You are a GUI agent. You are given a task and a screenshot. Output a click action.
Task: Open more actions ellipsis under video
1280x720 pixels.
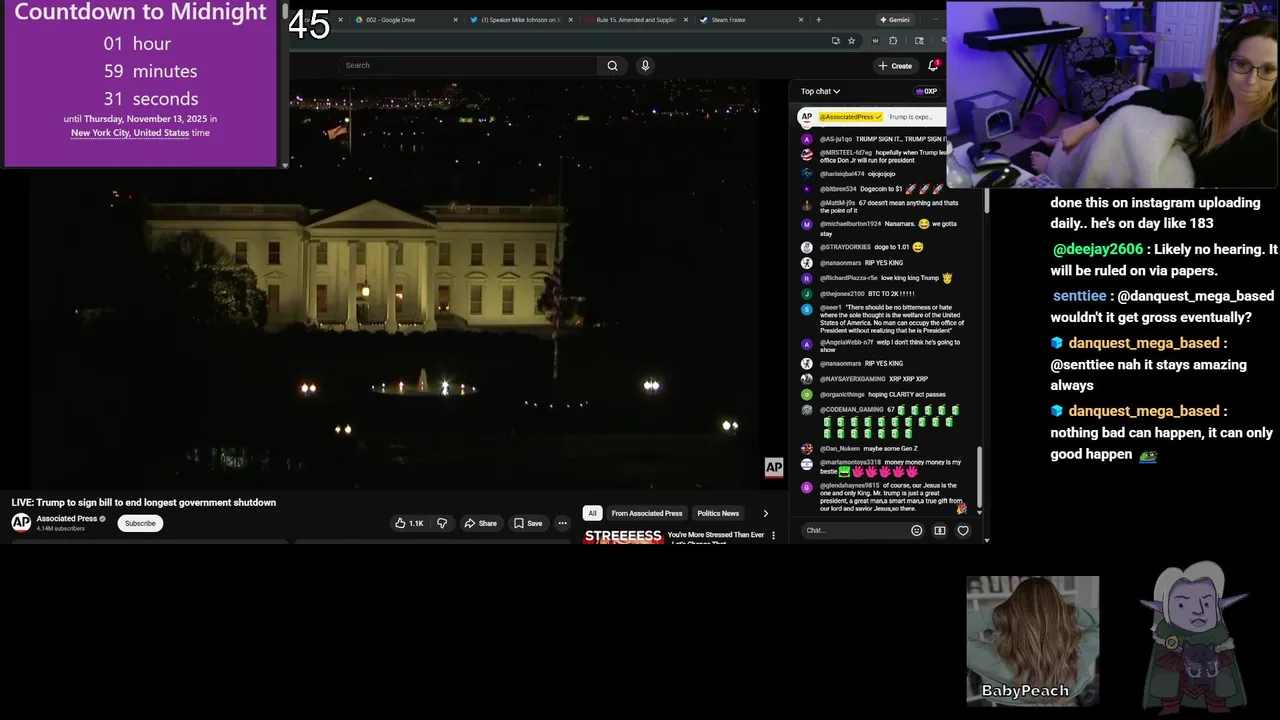coord(562,523)
